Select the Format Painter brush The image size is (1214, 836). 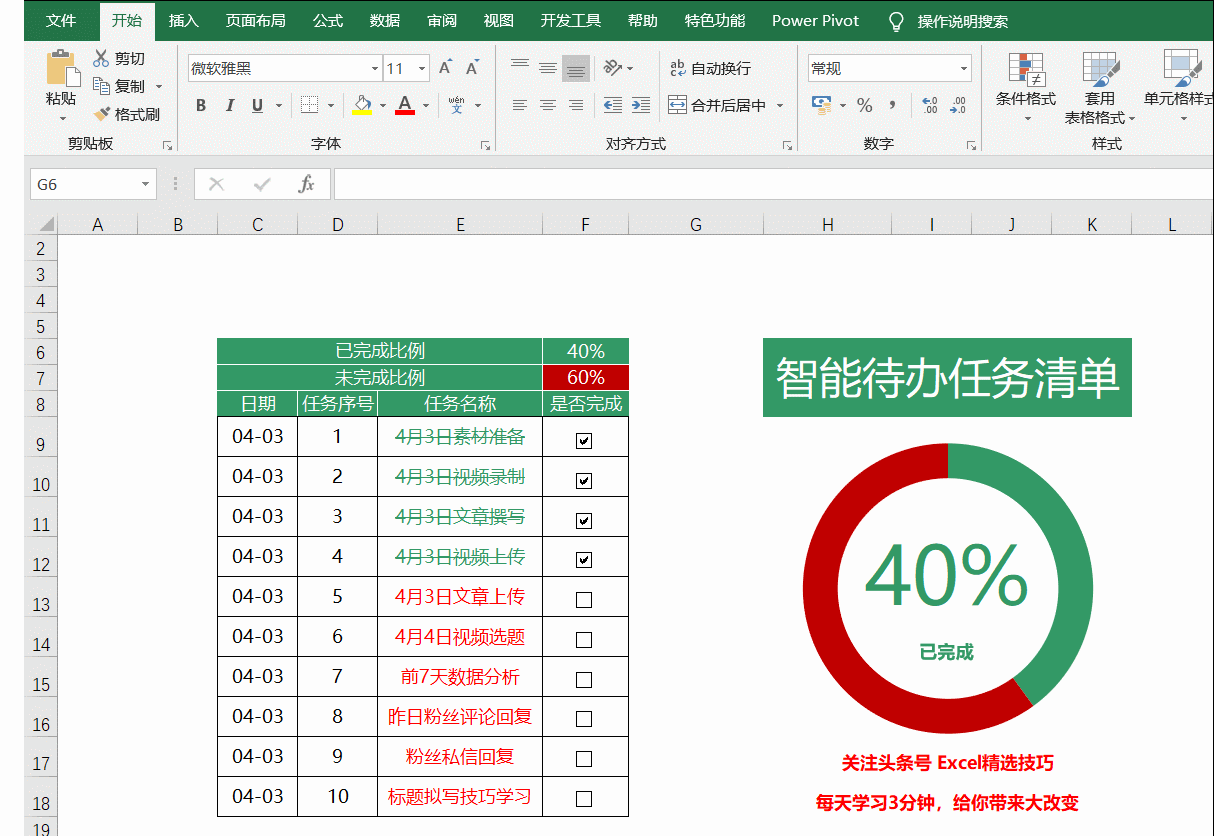101,114
